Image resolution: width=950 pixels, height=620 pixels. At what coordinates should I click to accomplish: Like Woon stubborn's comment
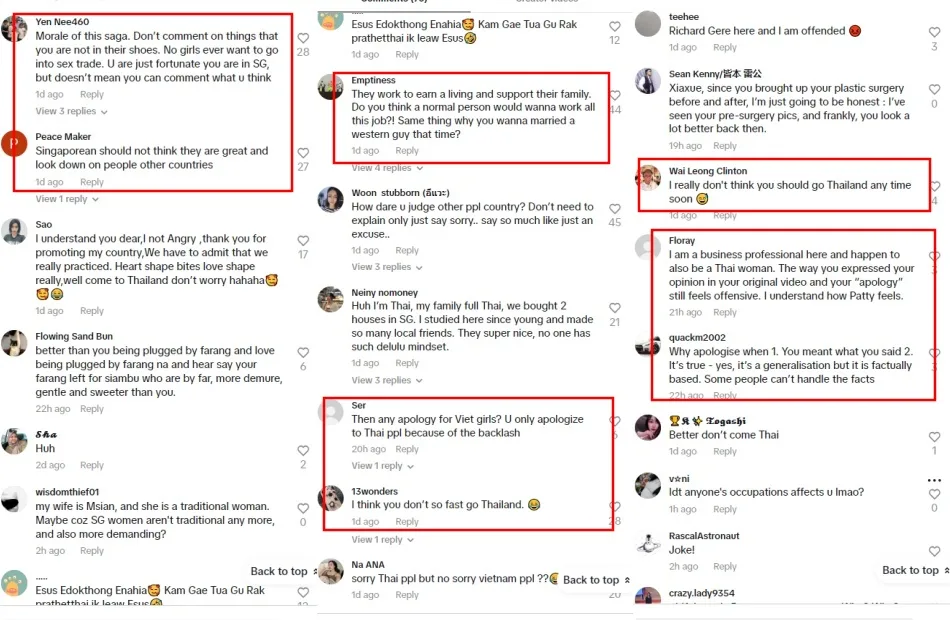[615, 208]
